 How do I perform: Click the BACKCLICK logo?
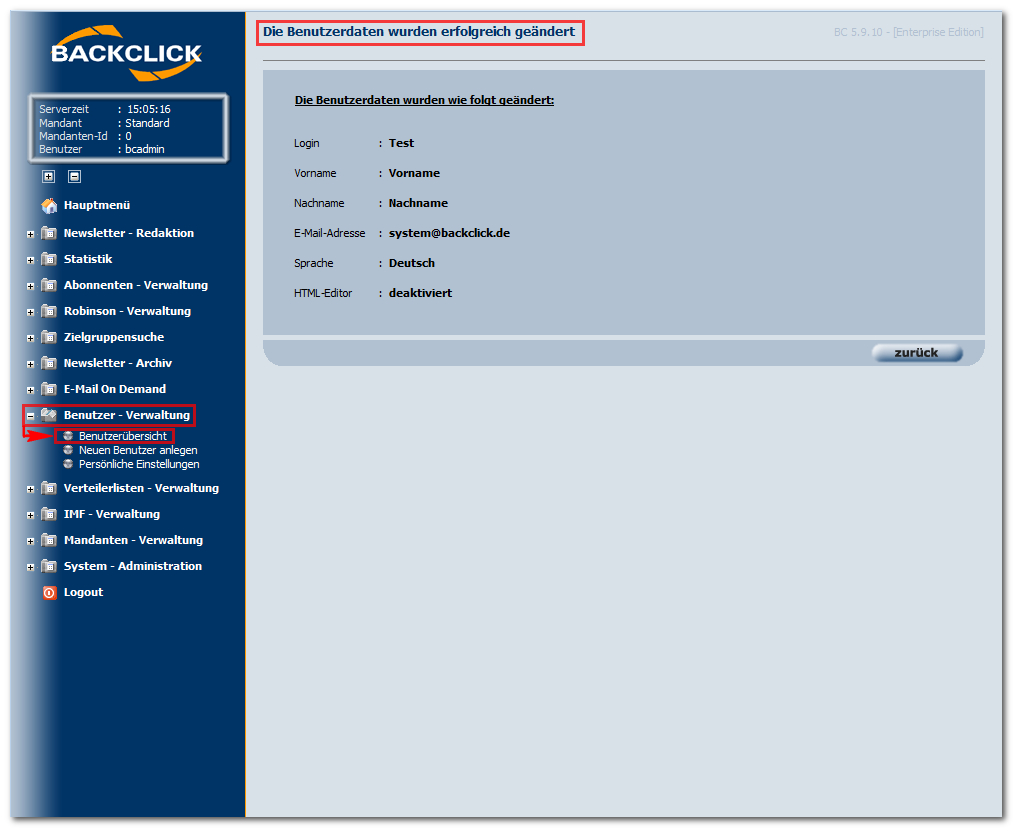point(127,53)
